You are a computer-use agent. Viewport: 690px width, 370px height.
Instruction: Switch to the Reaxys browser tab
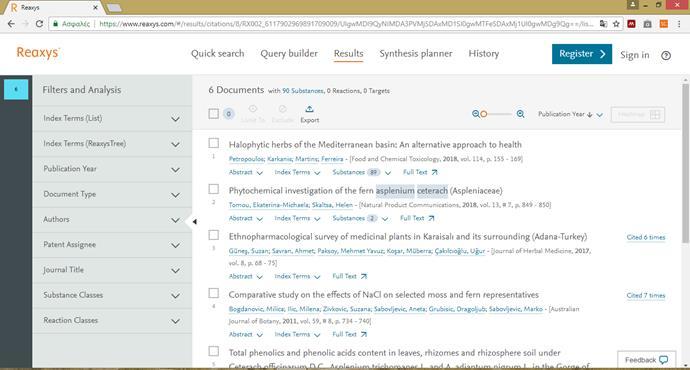(x=53, y=7)
